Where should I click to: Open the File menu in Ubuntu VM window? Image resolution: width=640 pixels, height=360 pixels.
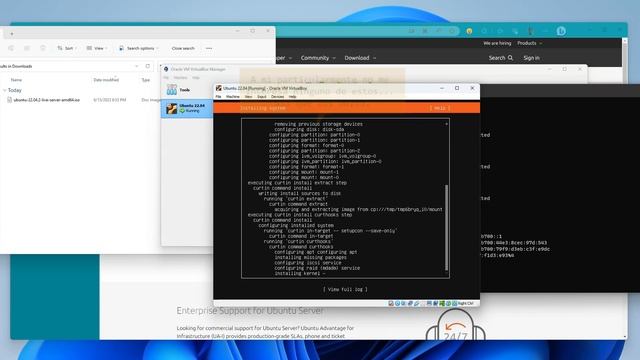pyautogui.click(x=218, y=97)
